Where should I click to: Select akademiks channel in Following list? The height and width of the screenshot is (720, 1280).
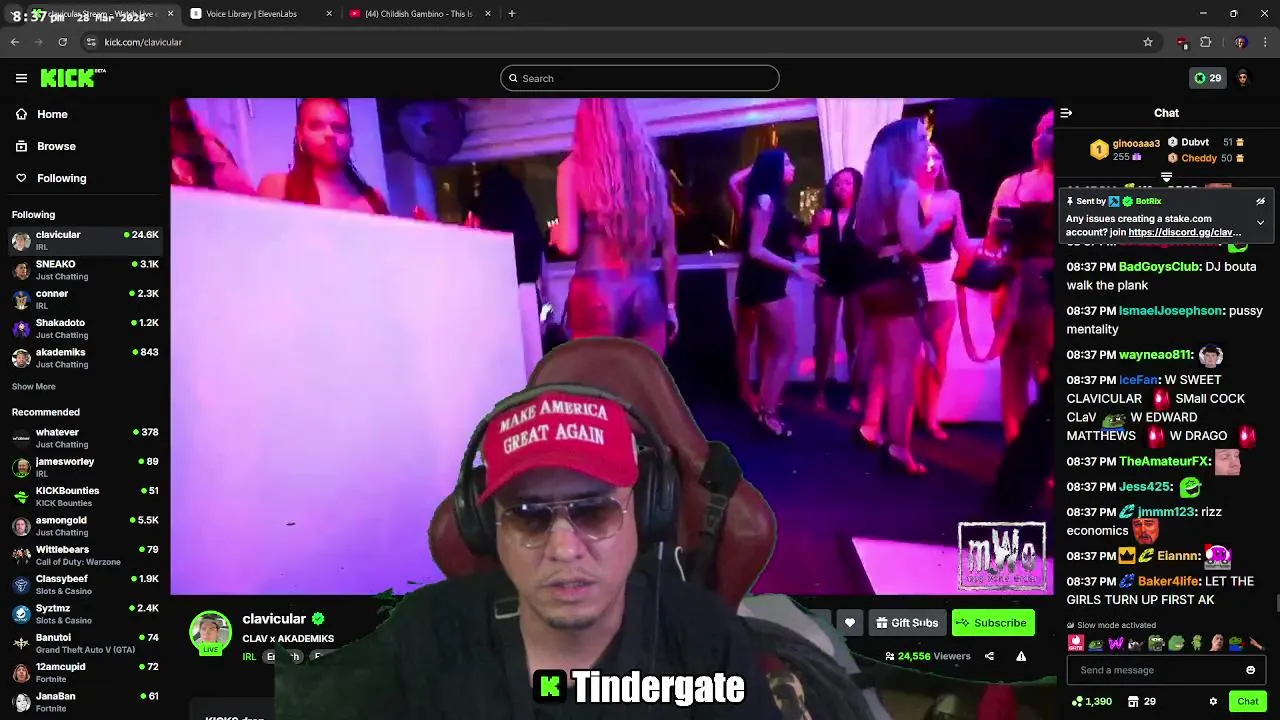click(x=85, y=358)
